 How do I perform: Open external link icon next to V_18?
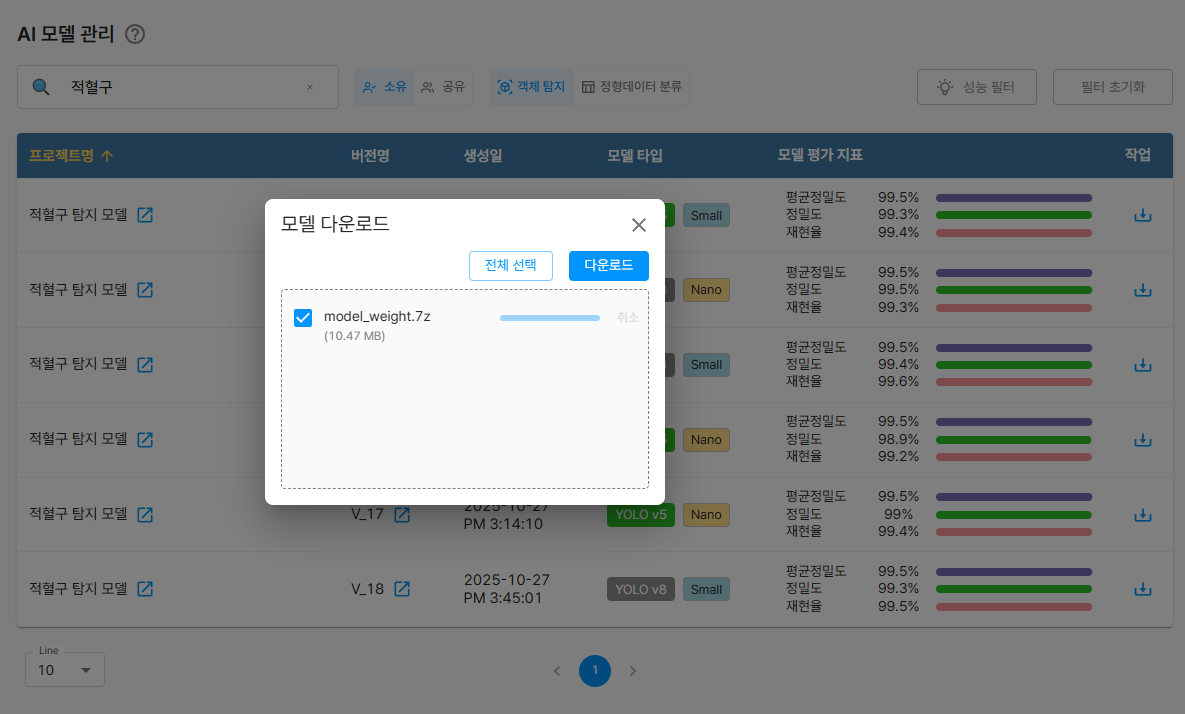pos(402,589)
